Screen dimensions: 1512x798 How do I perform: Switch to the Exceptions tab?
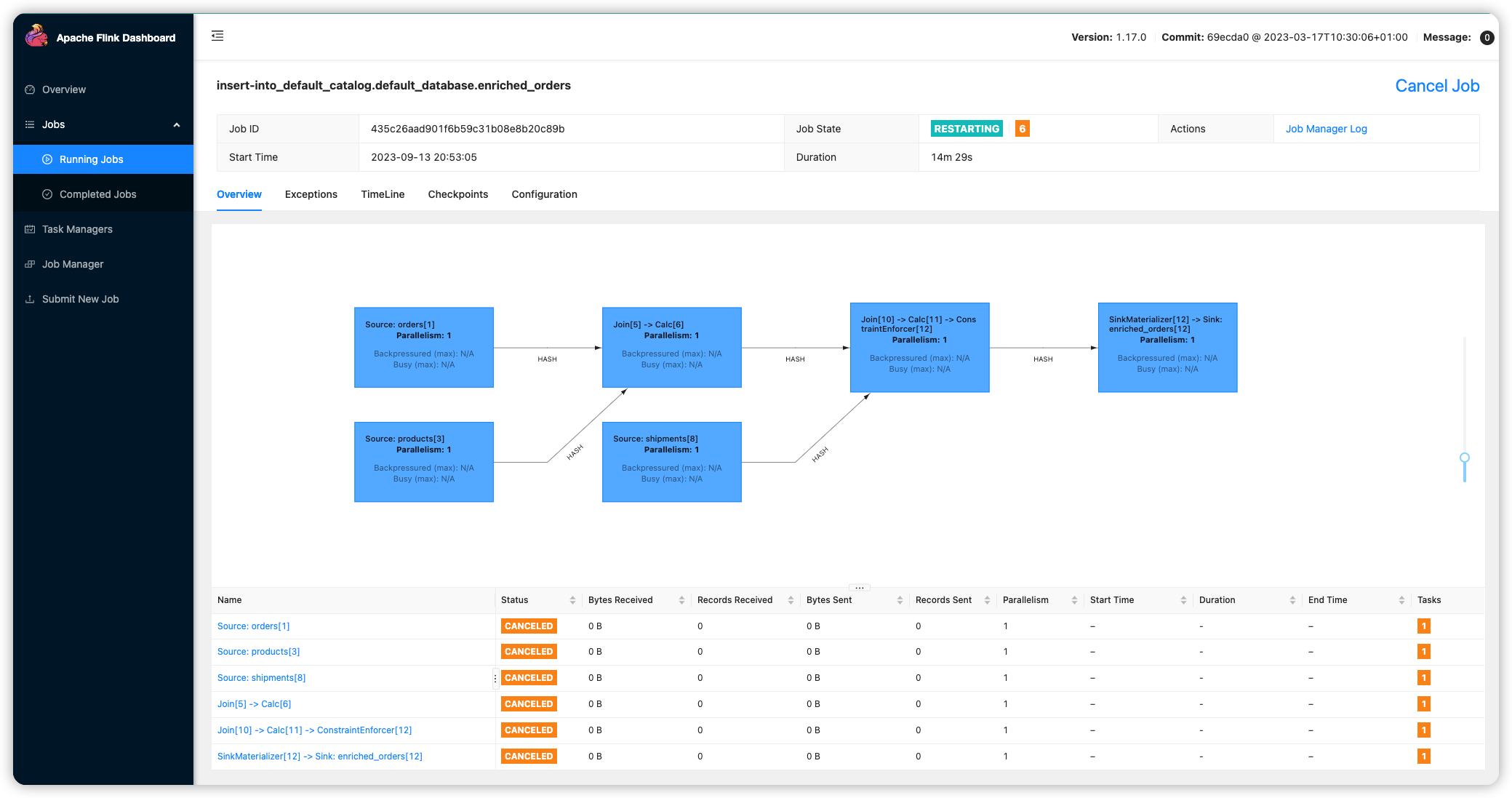tap(311, 194)
